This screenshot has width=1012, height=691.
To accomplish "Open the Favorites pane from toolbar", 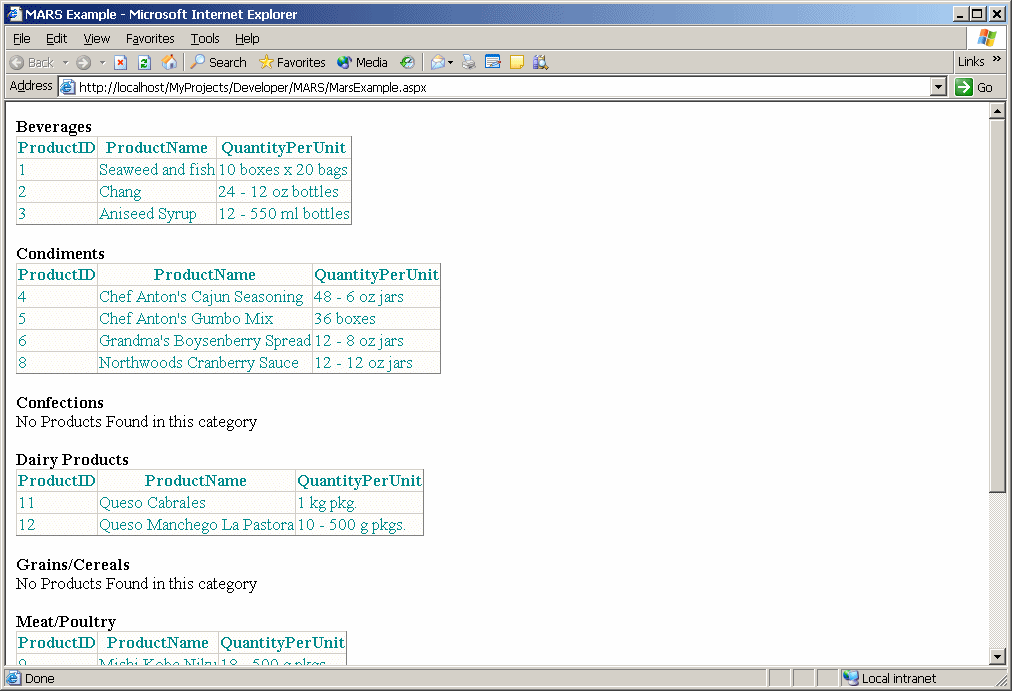I will tap(292, 63).
